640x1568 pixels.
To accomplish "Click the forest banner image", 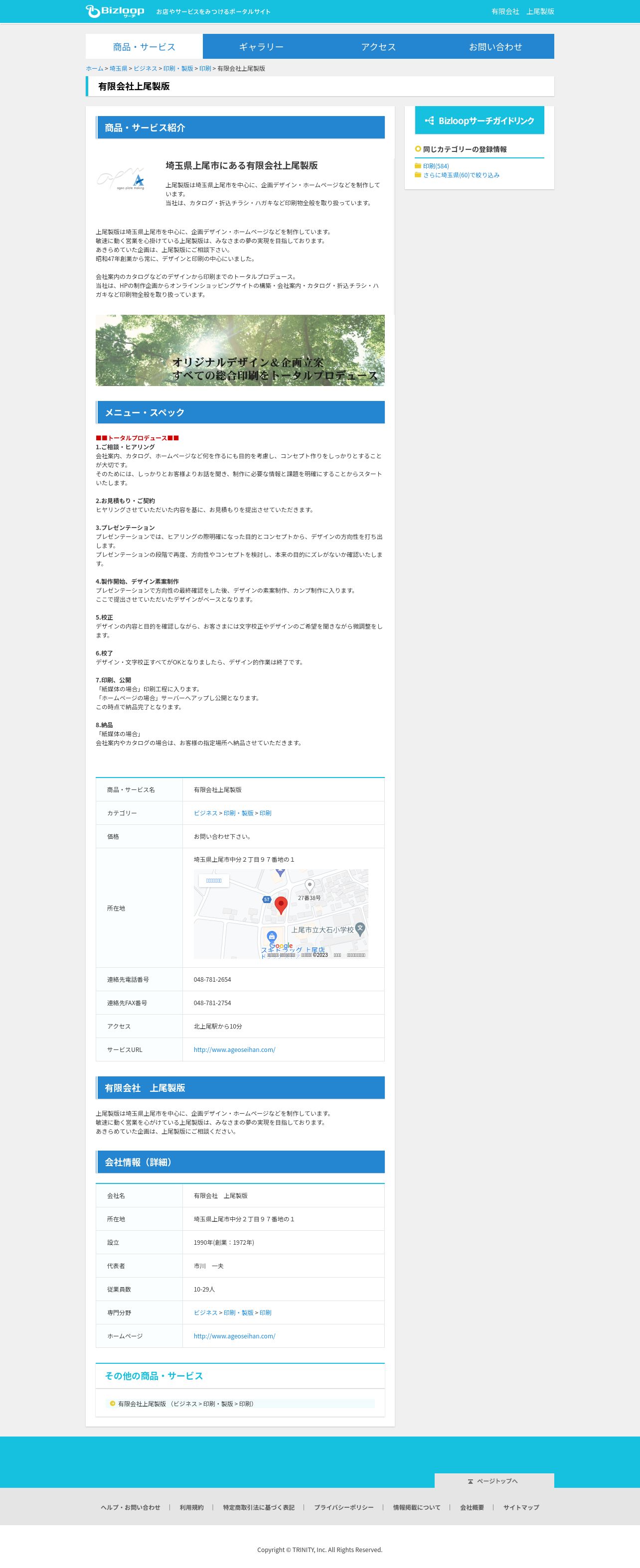I will (240, 350).
